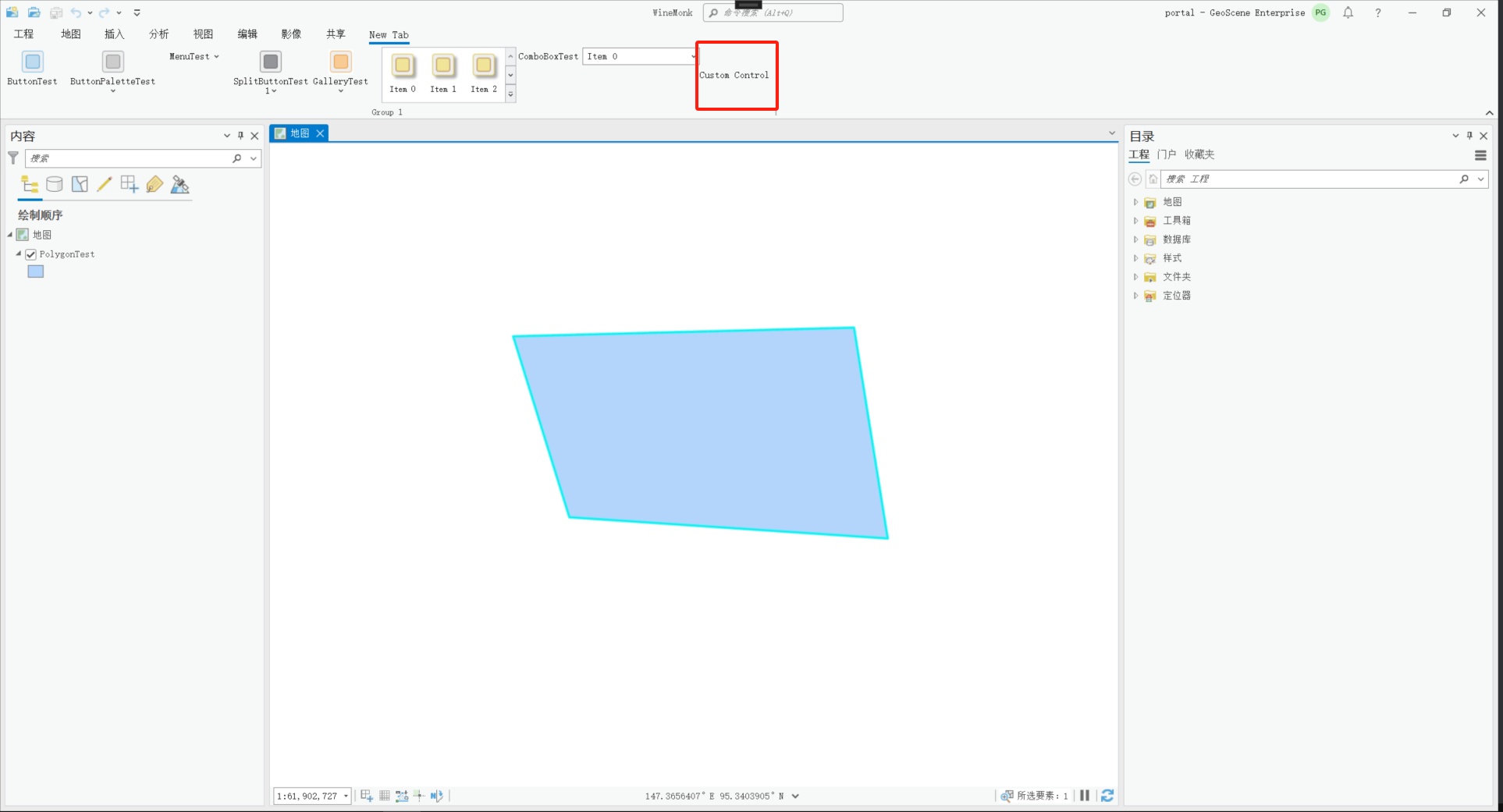1503x812 pixels.
Task: Expand the 工具箱 node in Catalog
Action: pos(1135,221)
